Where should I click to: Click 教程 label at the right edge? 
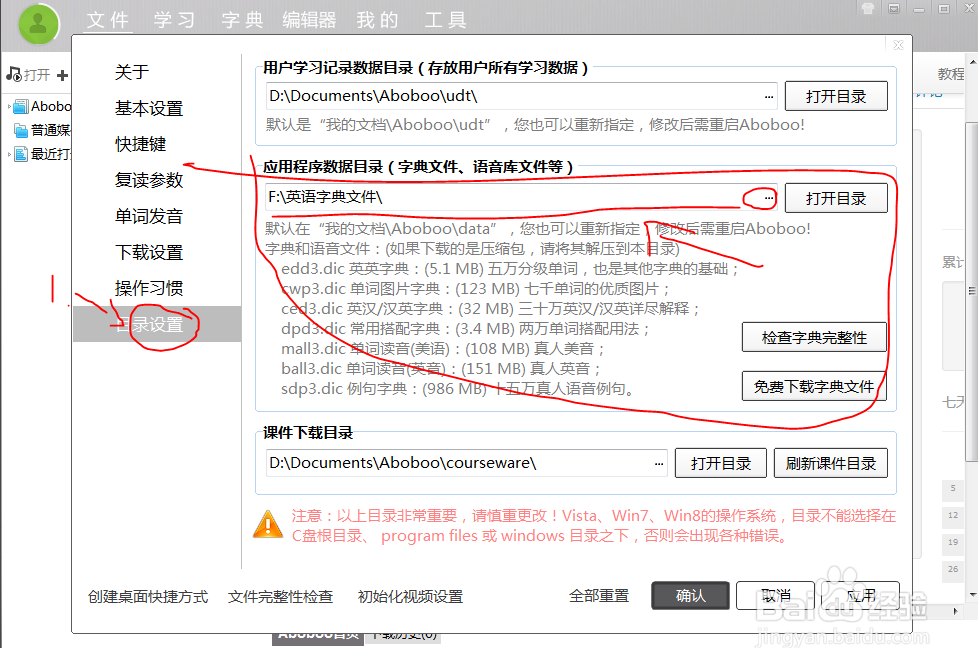click(x=951, y=74)
